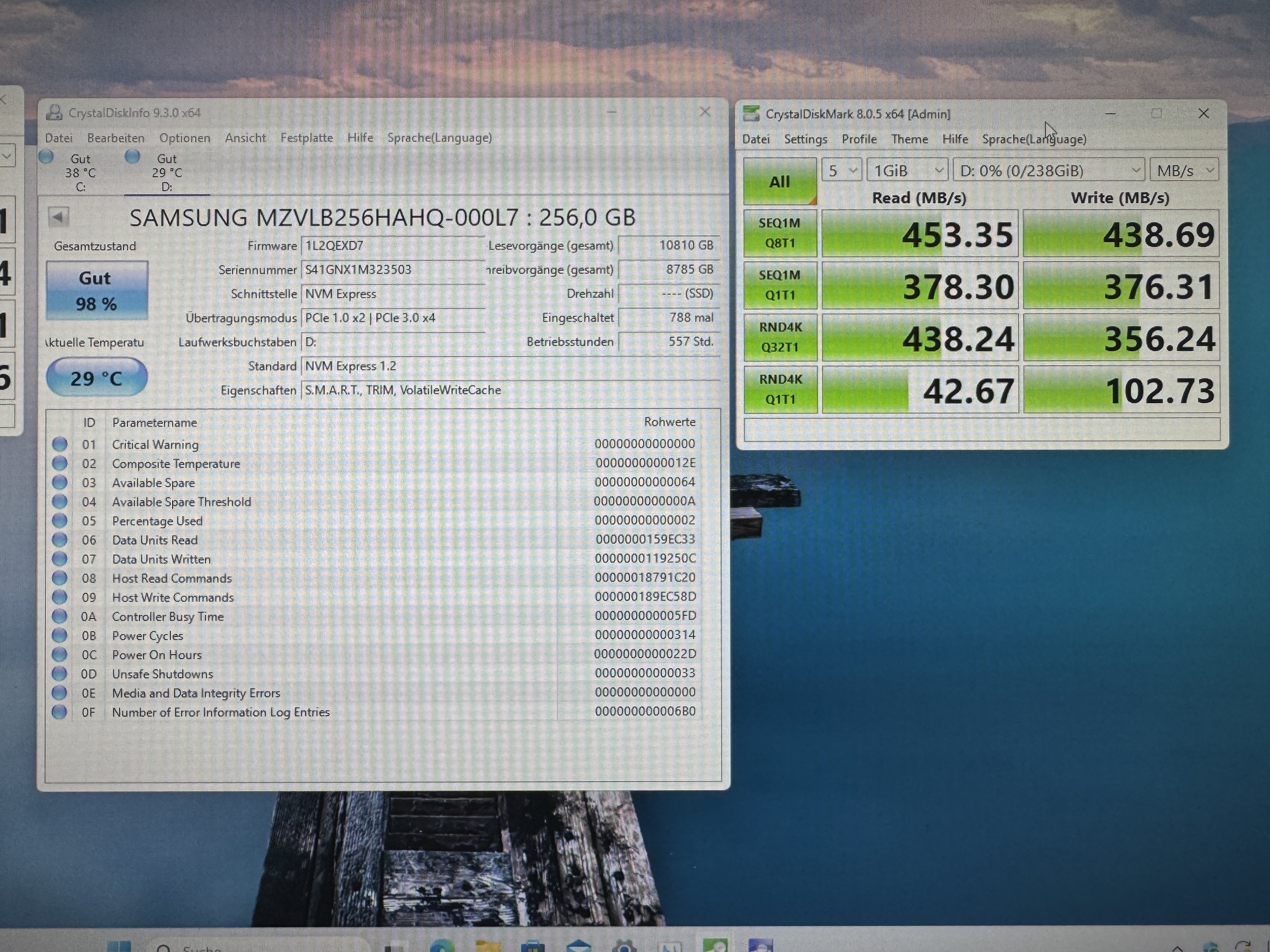Image resolution: width=1270 pixels, height=952 pixels.
Task: Open Theme menu in CrystalDiskMark
Action: (x=909, y=139)
